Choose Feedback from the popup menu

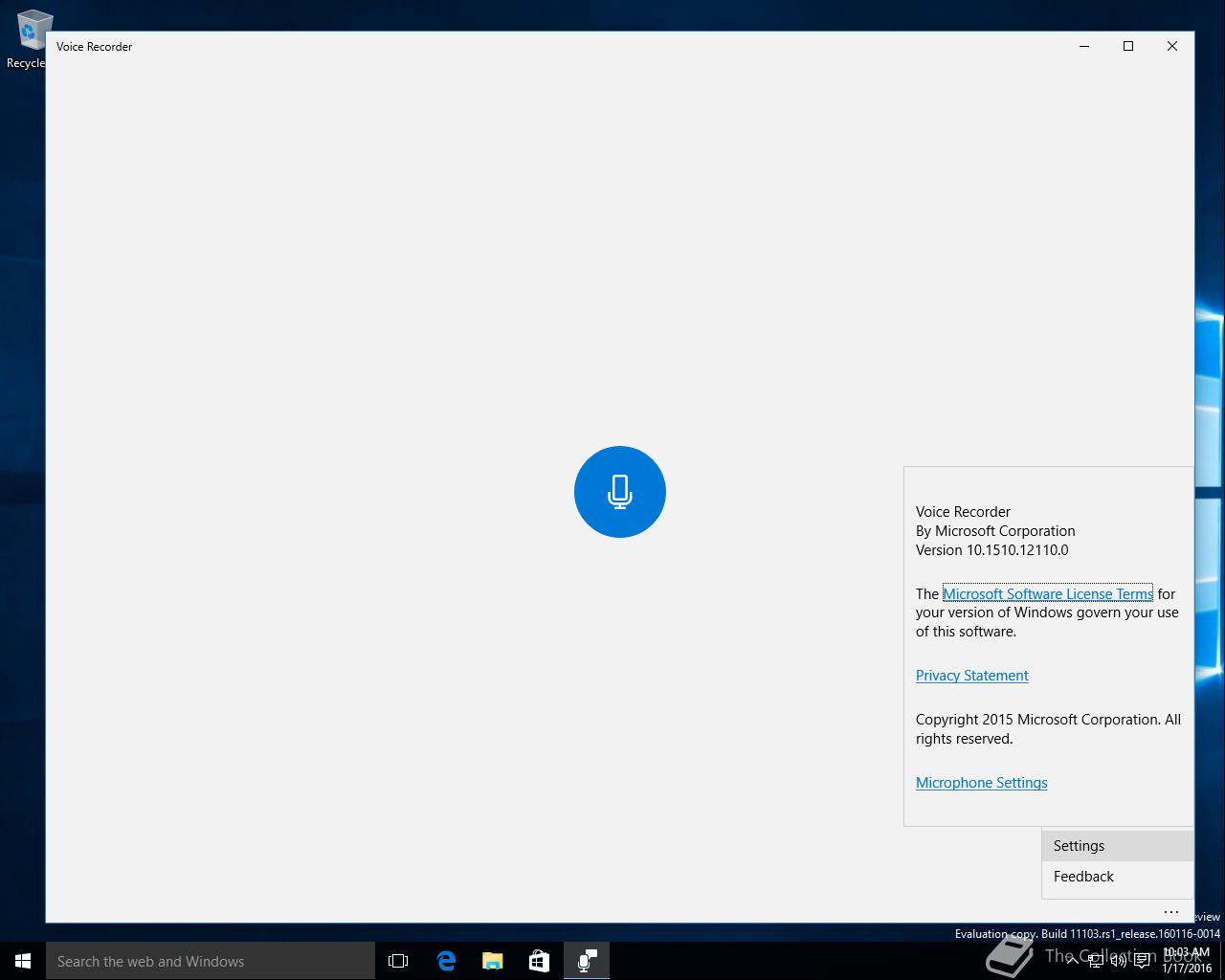click(x=1118, y=877)
